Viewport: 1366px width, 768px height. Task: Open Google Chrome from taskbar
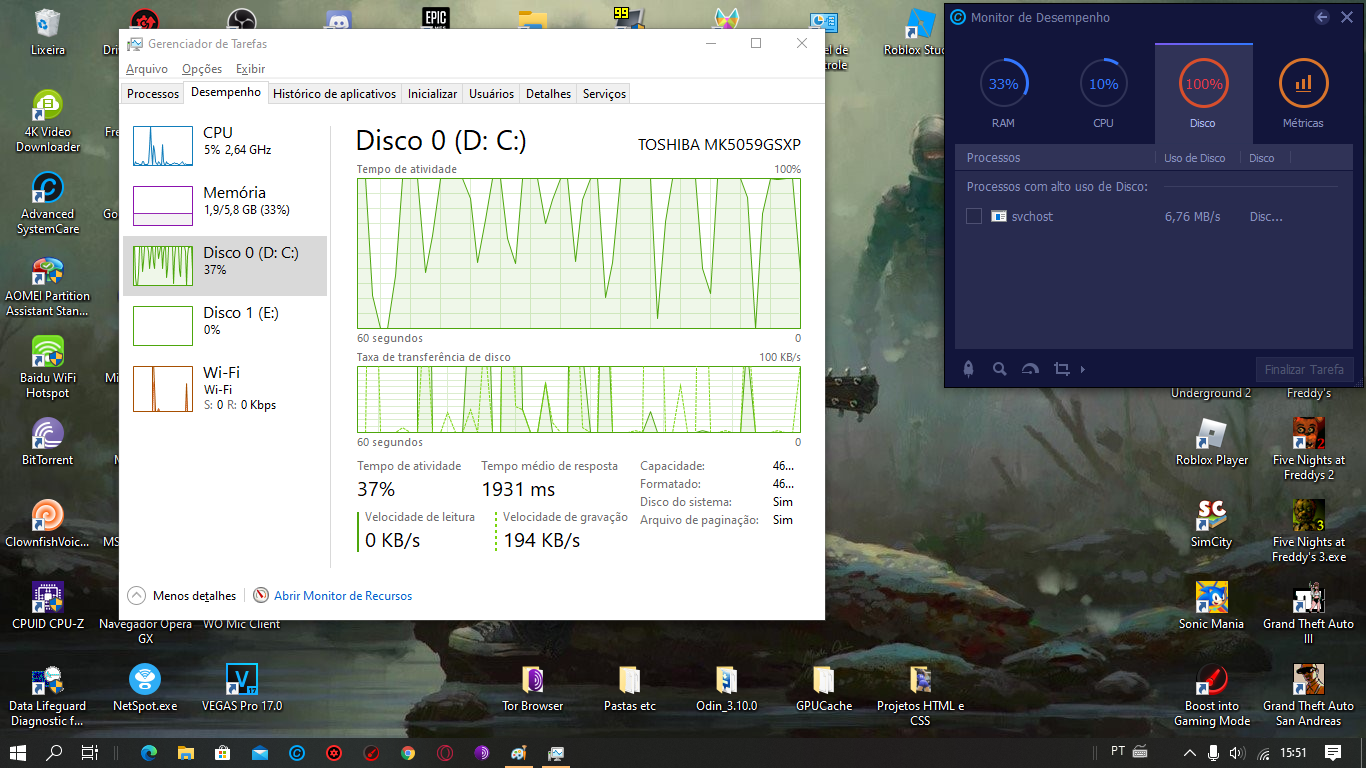408,752
